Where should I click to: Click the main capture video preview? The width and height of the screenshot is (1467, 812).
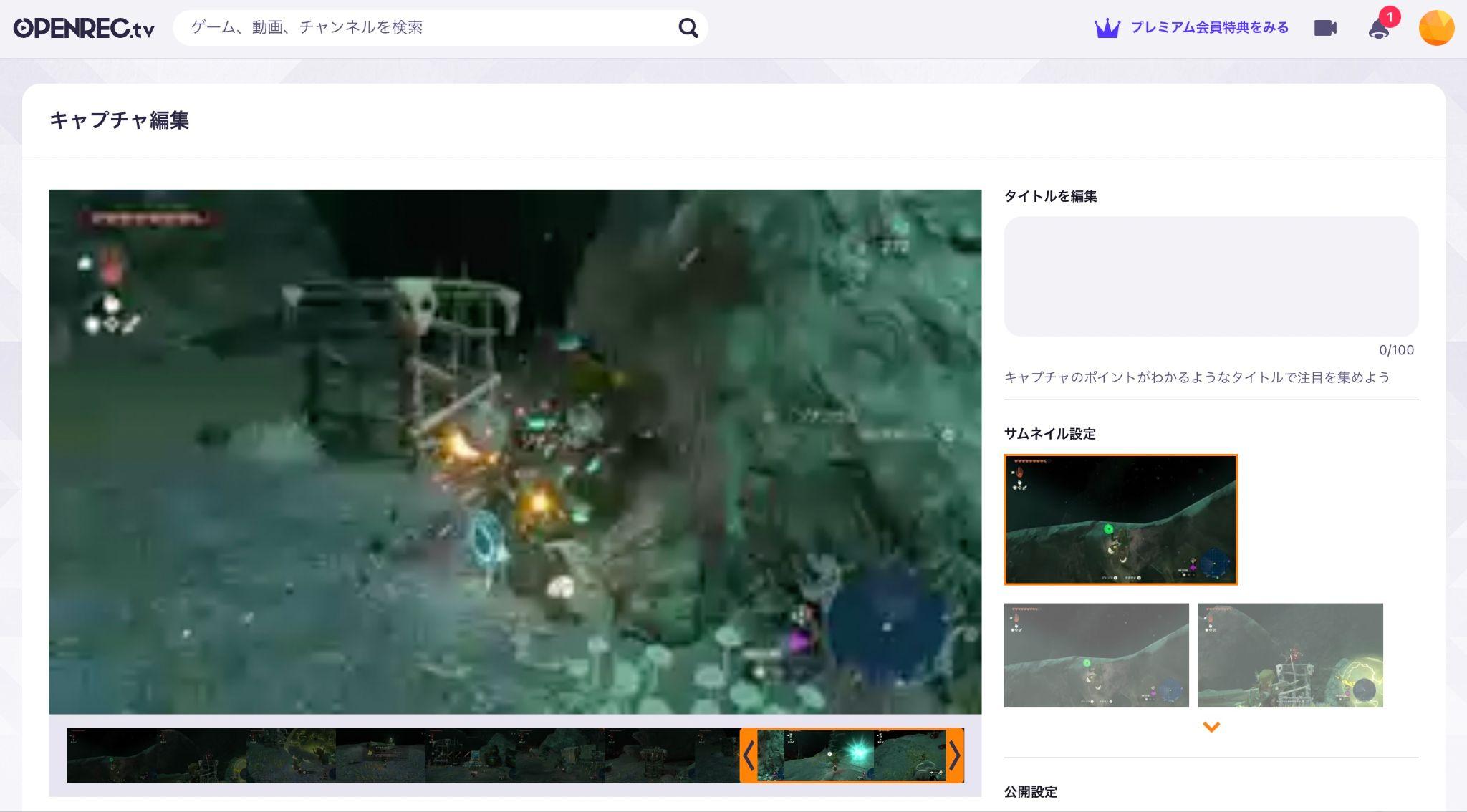click(515, 451)
